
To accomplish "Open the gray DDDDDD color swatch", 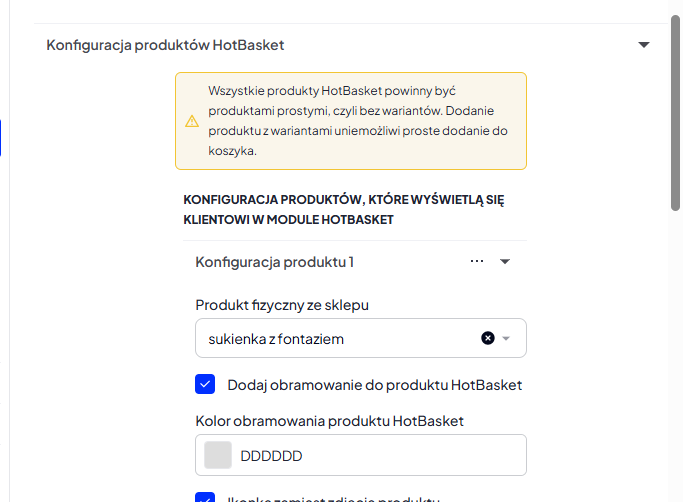I will 218,455.
